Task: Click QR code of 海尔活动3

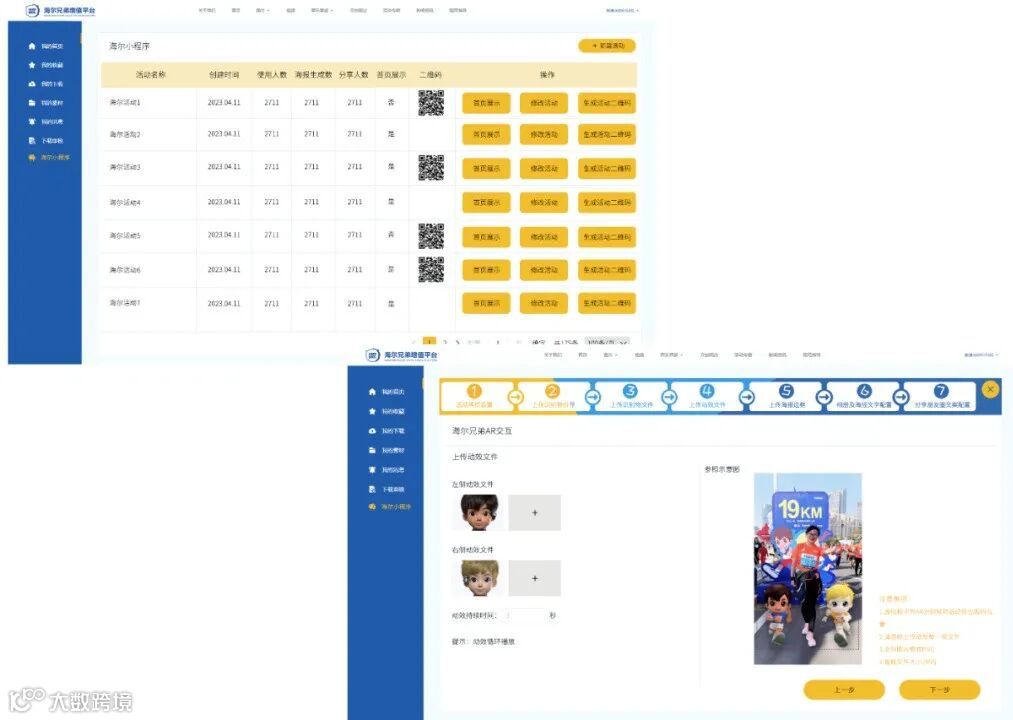Action: point(431,167)
